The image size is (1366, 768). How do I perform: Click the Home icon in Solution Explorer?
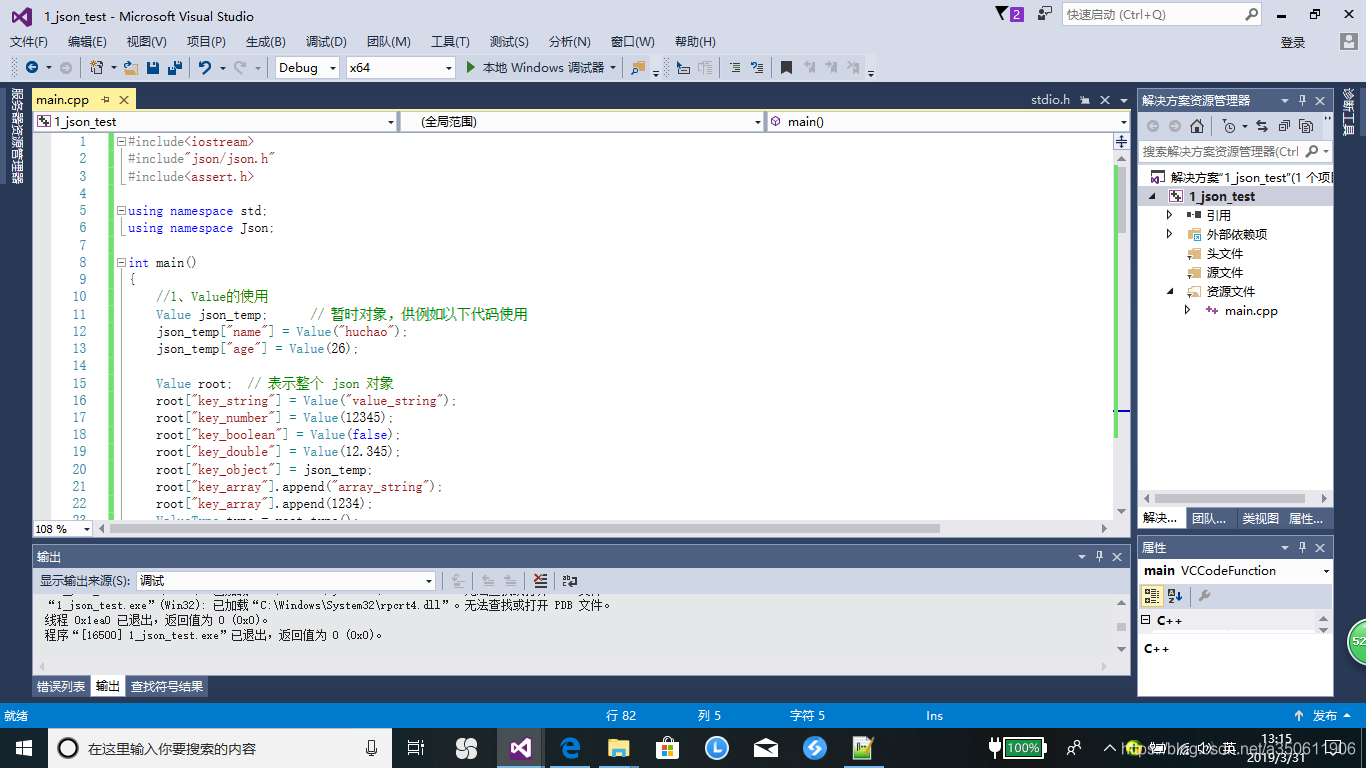point(1197,126)
